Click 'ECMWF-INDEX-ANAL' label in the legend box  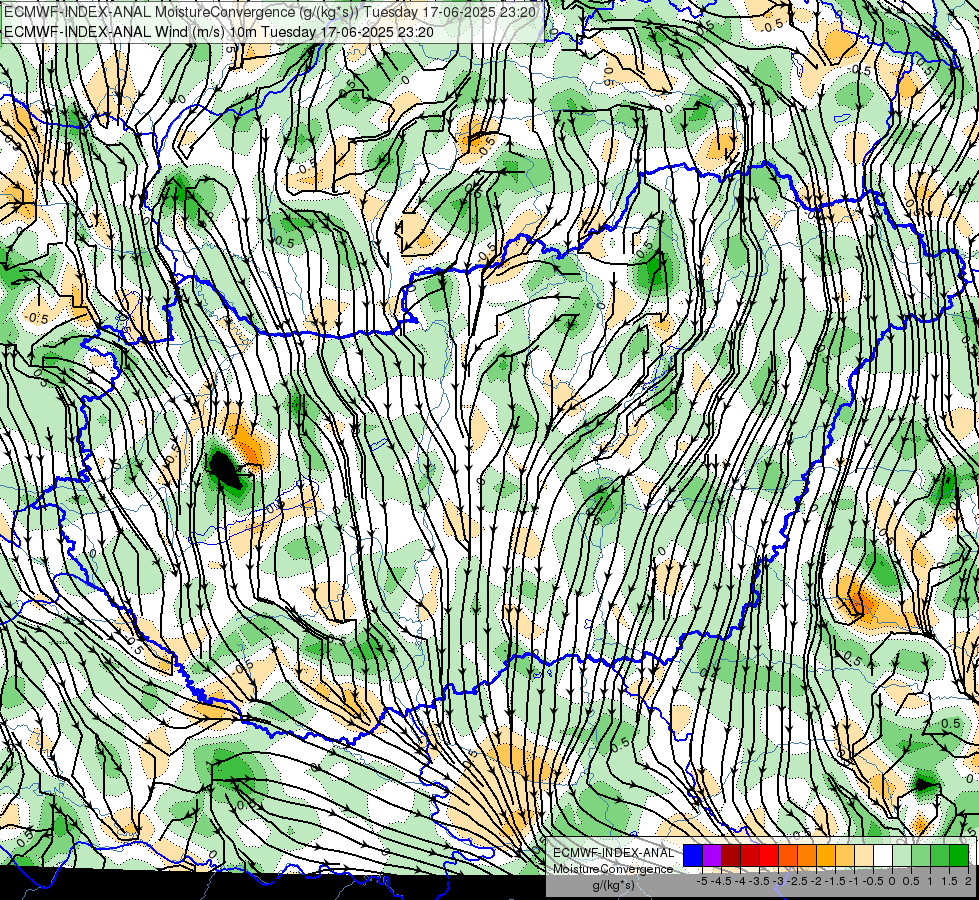point(614,853)
